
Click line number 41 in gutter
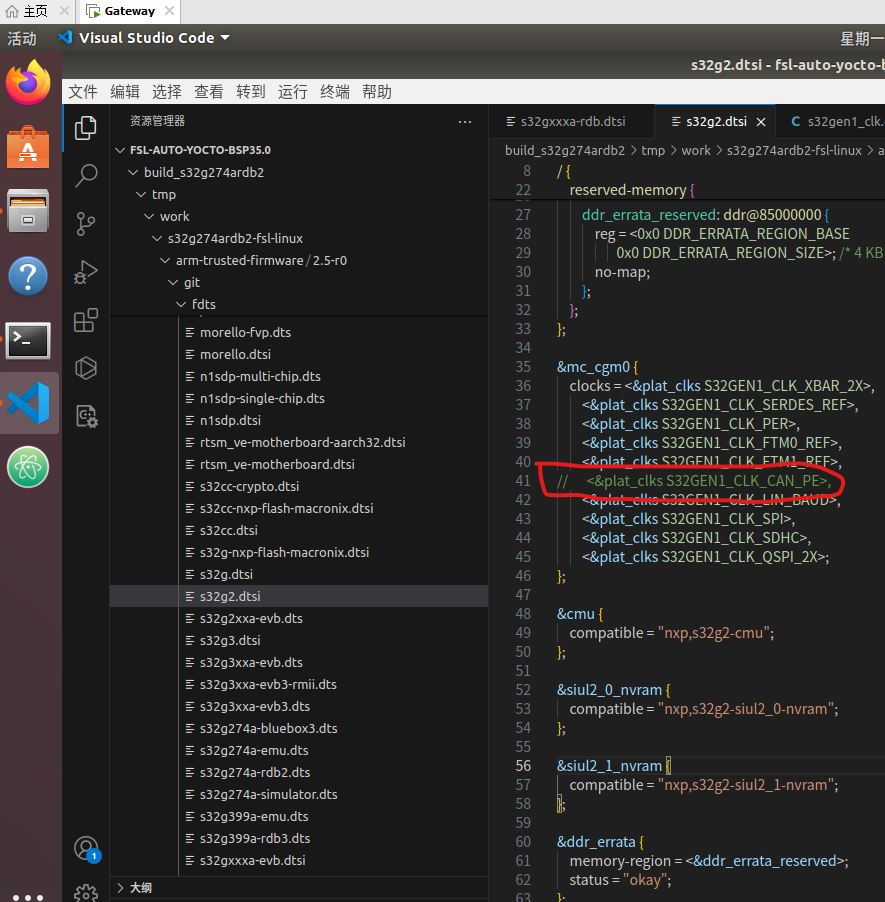523,480
